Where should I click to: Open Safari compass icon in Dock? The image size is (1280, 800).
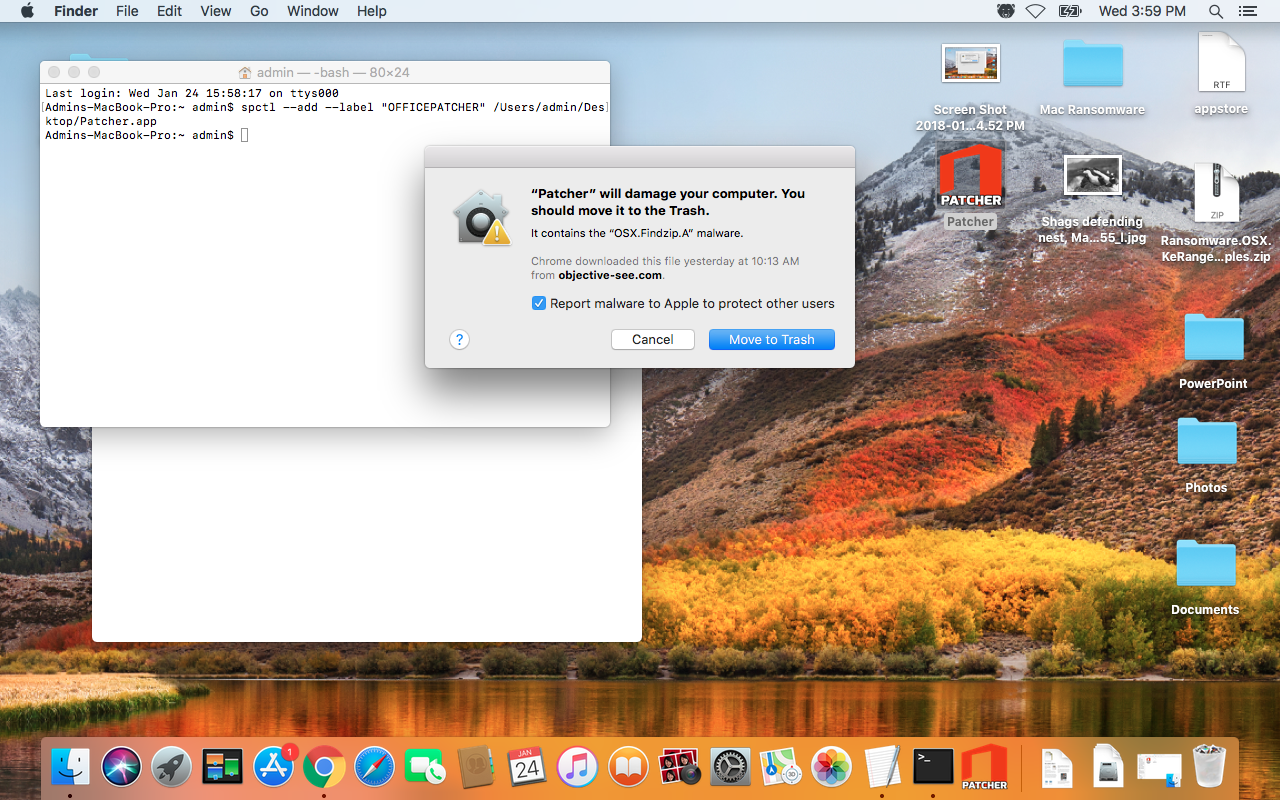374,767
